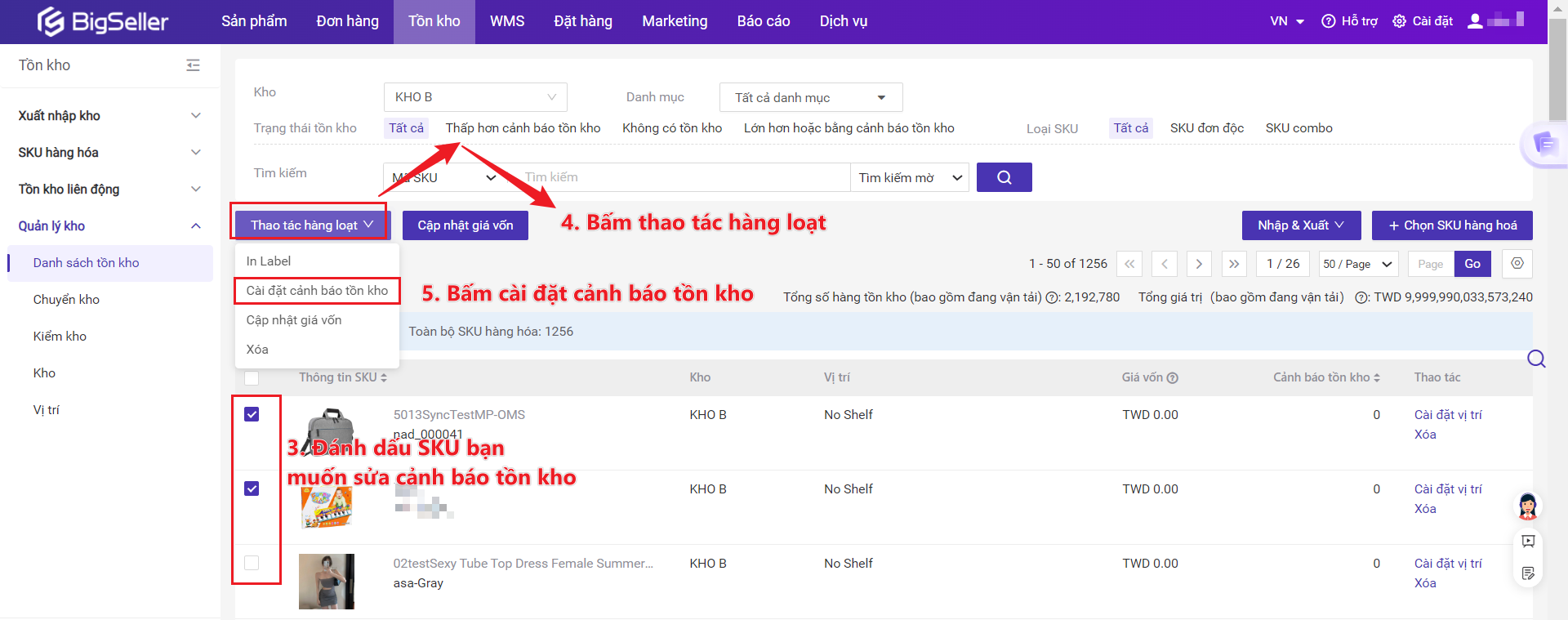Toggle the select-all header checkbox

coord(252,378)
